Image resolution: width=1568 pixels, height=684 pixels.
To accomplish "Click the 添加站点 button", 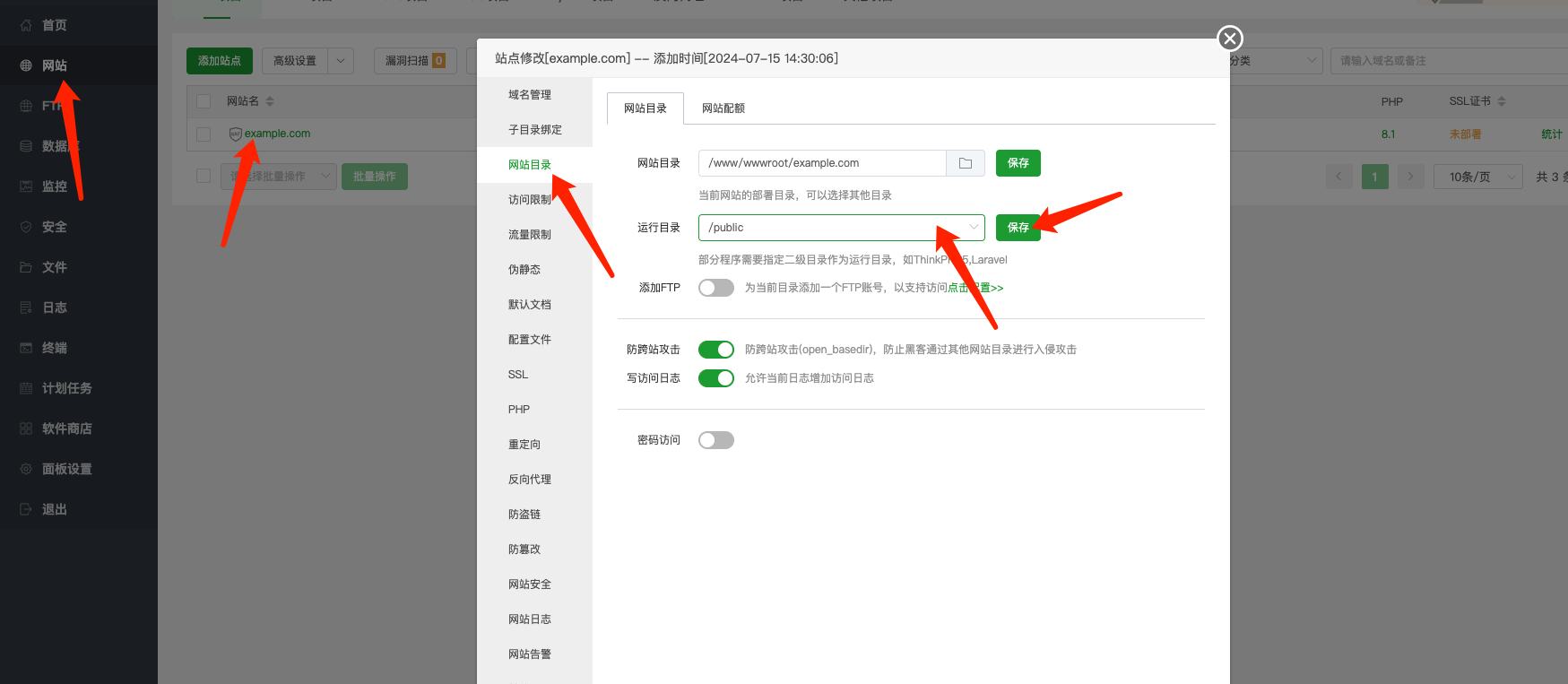I will (x=220, y=61).
